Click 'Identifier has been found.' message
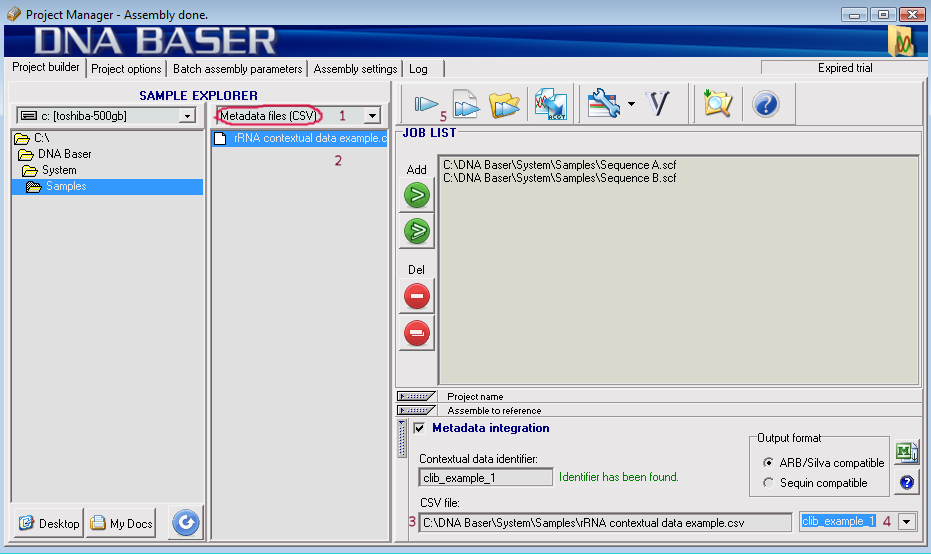Viewport: 931px width, 554px height. point(619,477)
